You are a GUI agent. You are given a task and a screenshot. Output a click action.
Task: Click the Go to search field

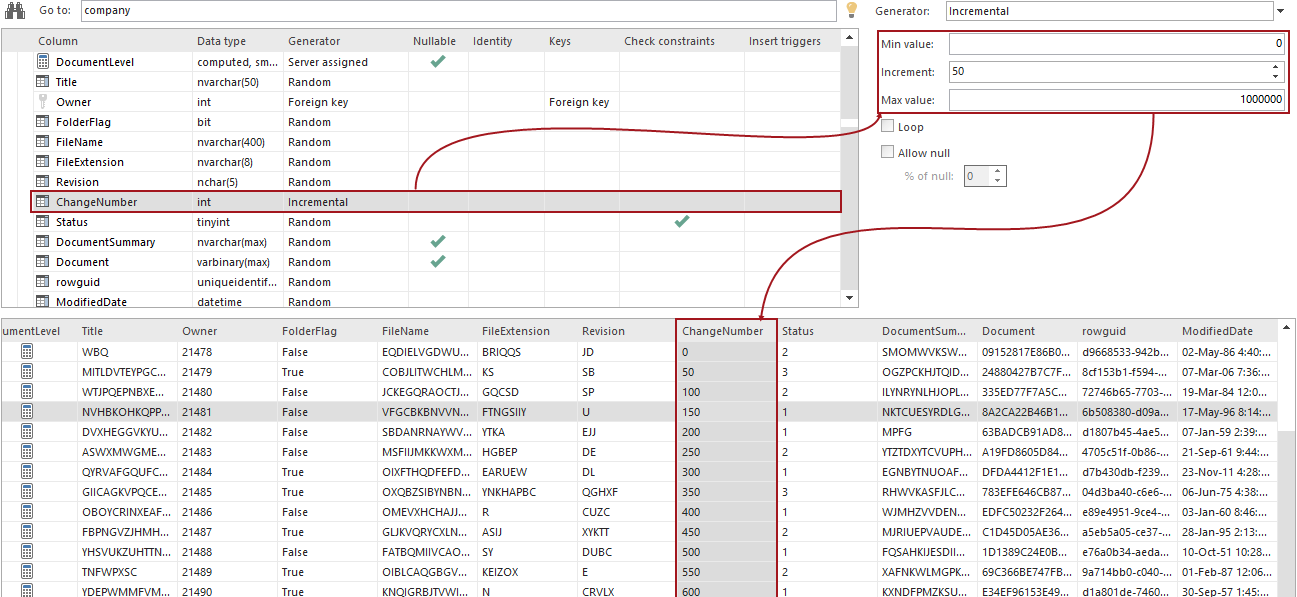click(458, 11)
